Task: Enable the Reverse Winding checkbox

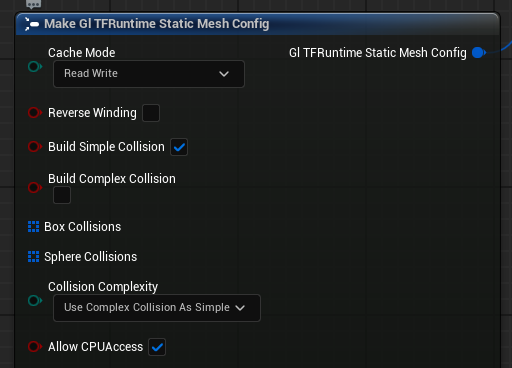Action: tap(151, 113)
